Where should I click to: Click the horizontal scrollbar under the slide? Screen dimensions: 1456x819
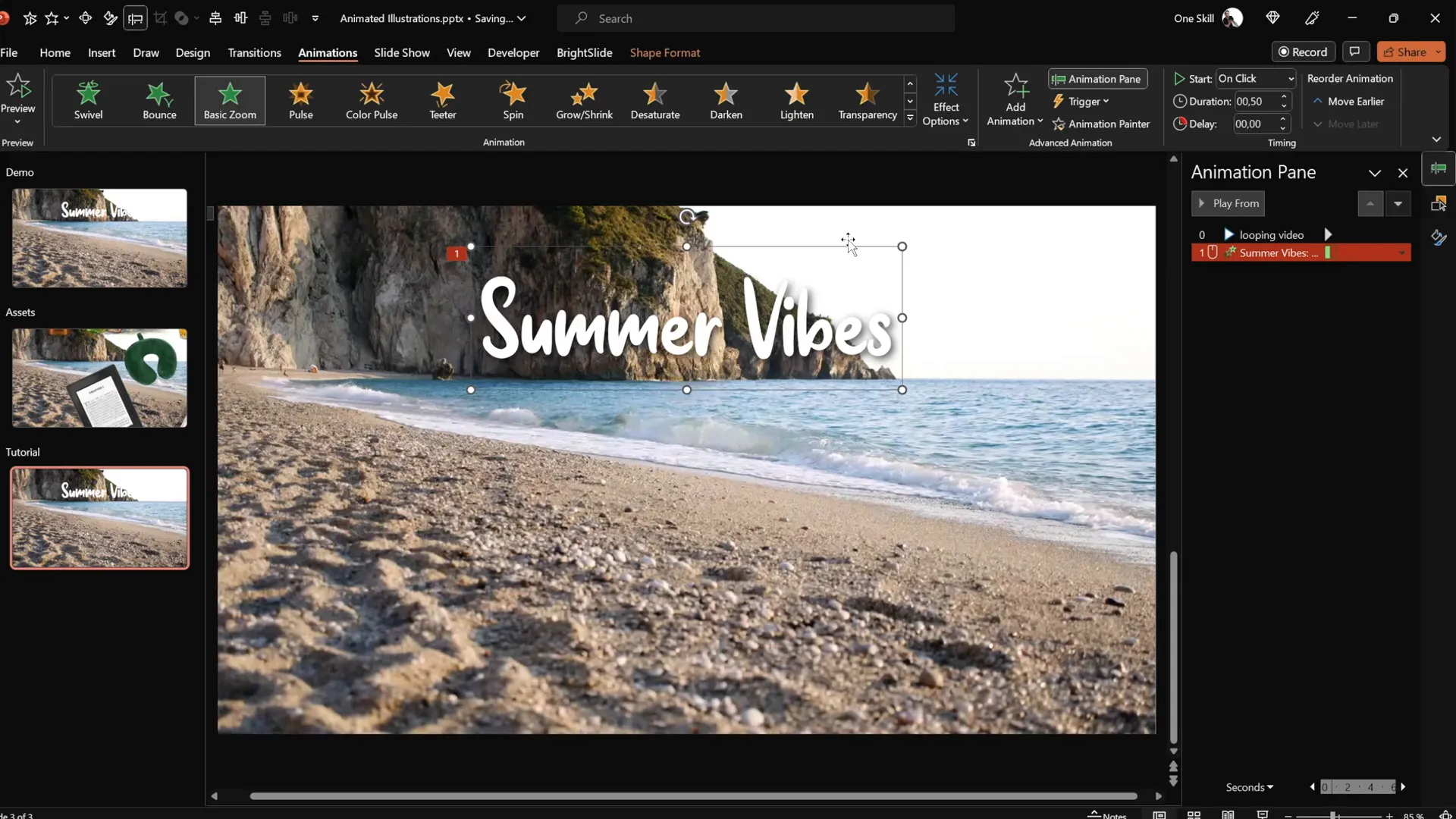693,796
